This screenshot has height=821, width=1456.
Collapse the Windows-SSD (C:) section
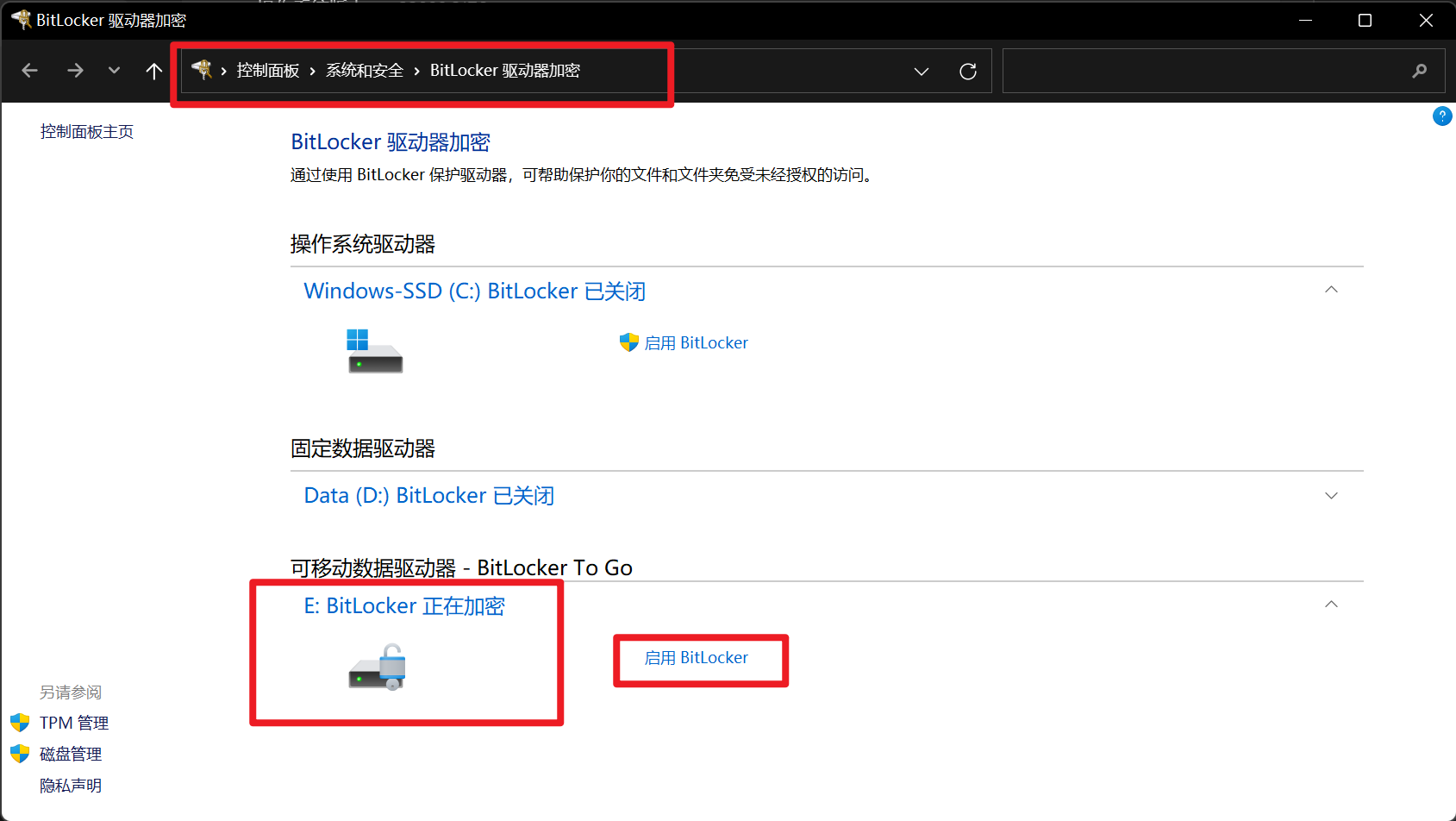point(1331,290)
